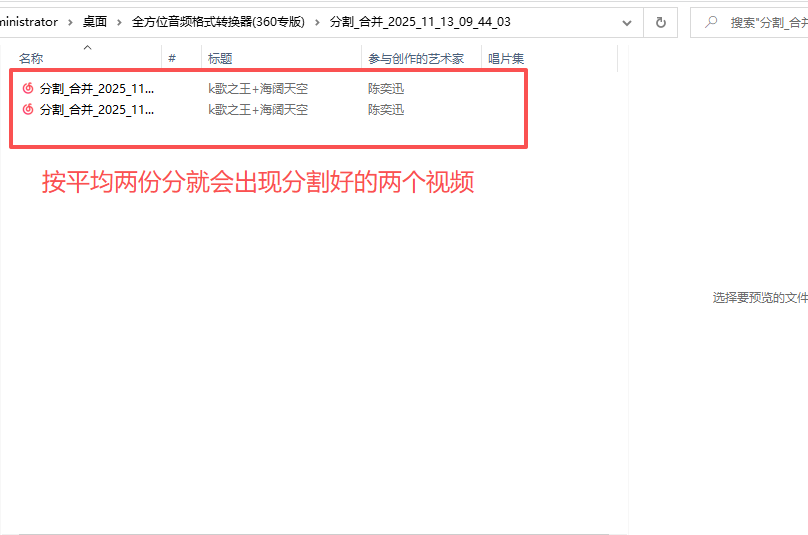Click the magnifier icon in search box
Image resolution: width=808 pixels, height=535 pixels.
(x=711, y=22)
